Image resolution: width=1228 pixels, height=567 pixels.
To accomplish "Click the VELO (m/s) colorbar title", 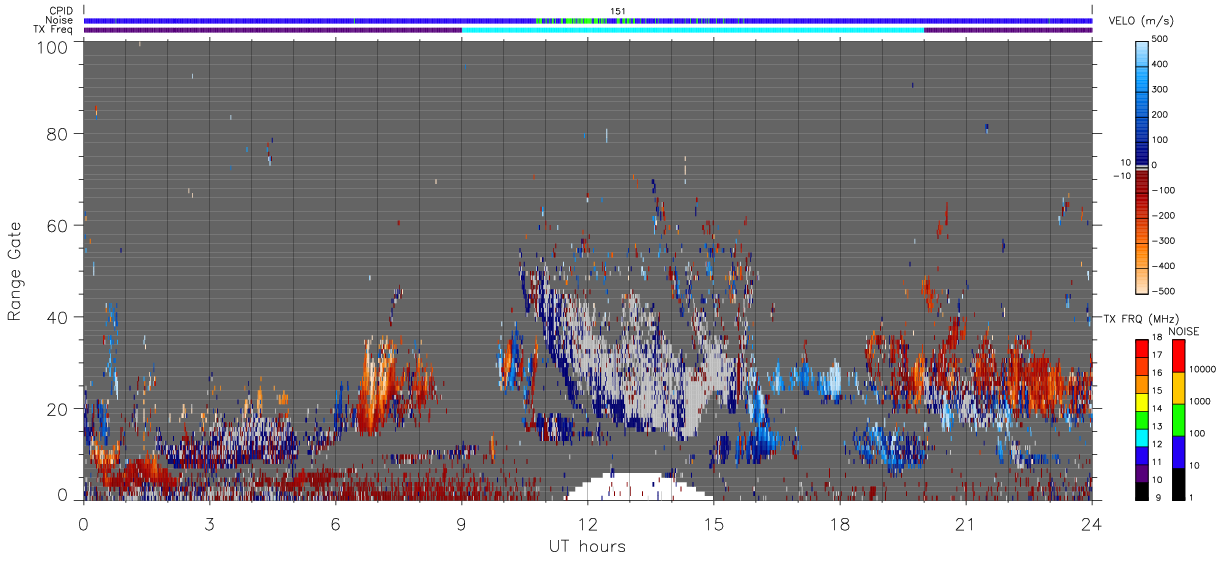I will [1143, 21].
